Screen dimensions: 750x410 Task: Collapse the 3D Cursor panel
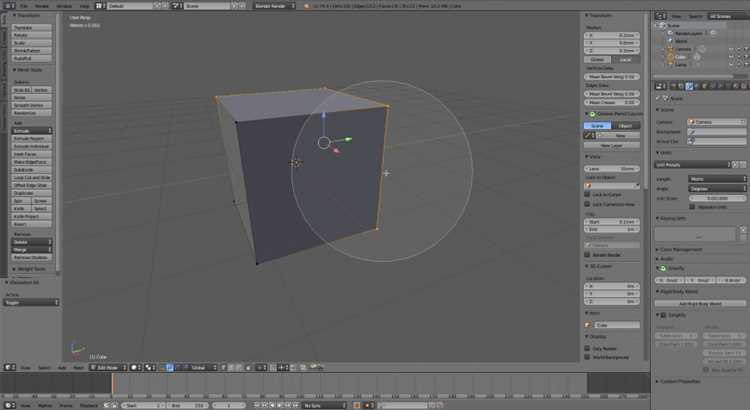pos(598,266)
